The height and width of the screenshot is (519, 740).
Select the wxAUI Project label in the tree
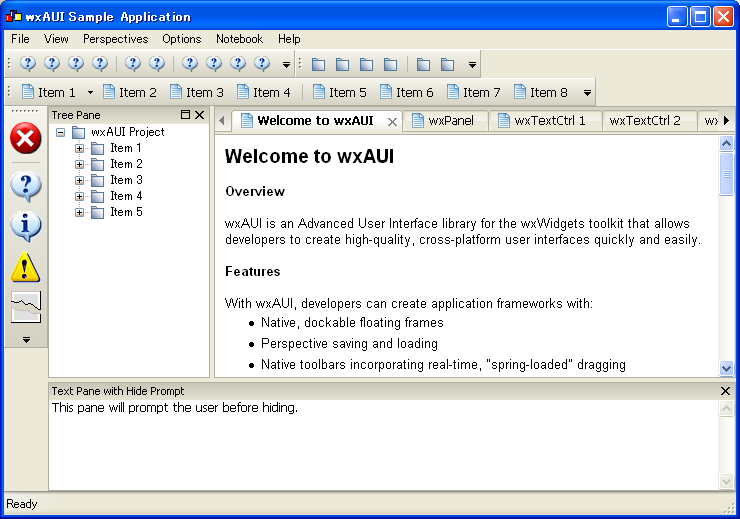[x=127, y=132]
